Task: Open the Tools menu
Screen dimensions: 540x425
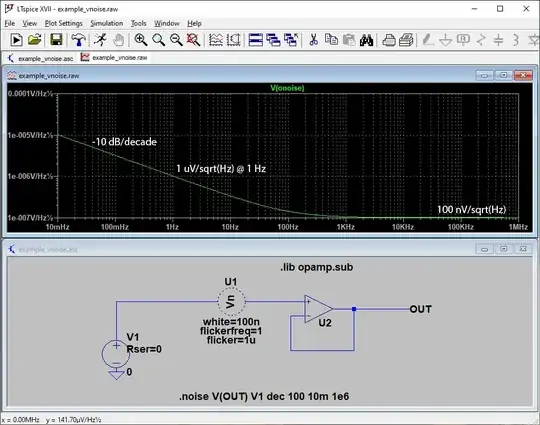Action: click(x=138, y=23)
